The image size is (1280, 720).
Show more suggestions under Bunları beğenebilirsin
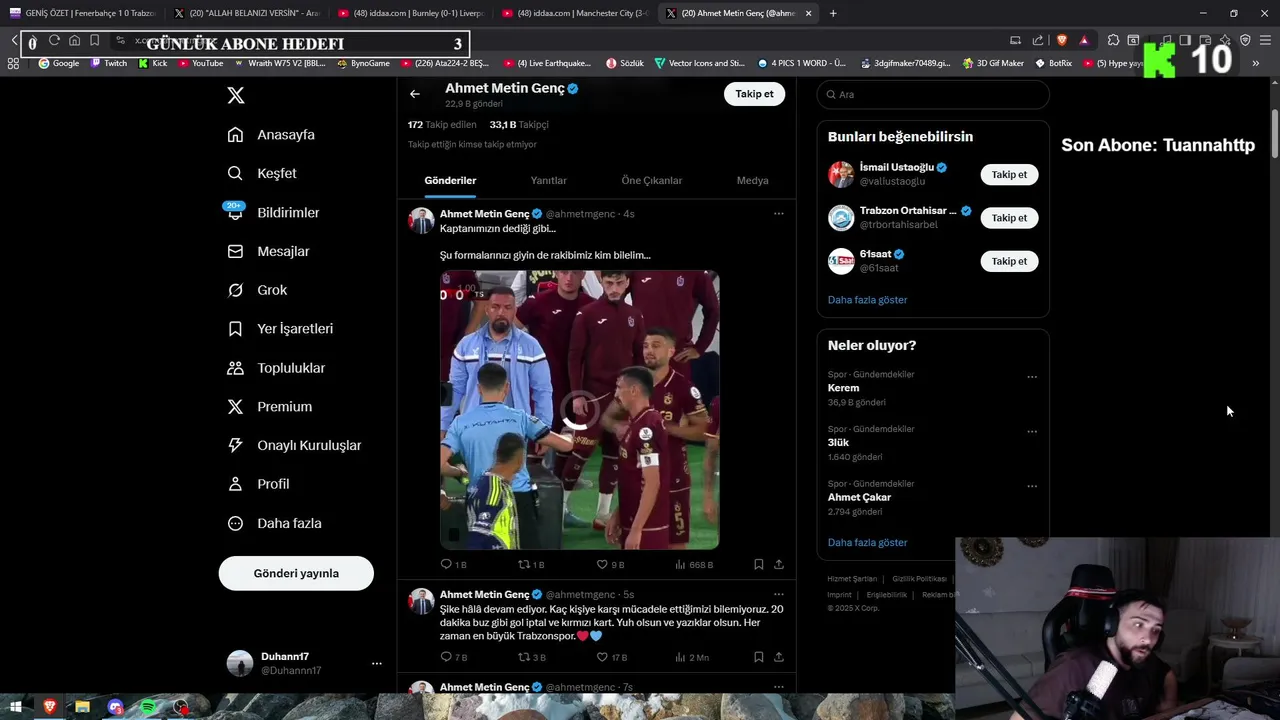tap(867, 300)
